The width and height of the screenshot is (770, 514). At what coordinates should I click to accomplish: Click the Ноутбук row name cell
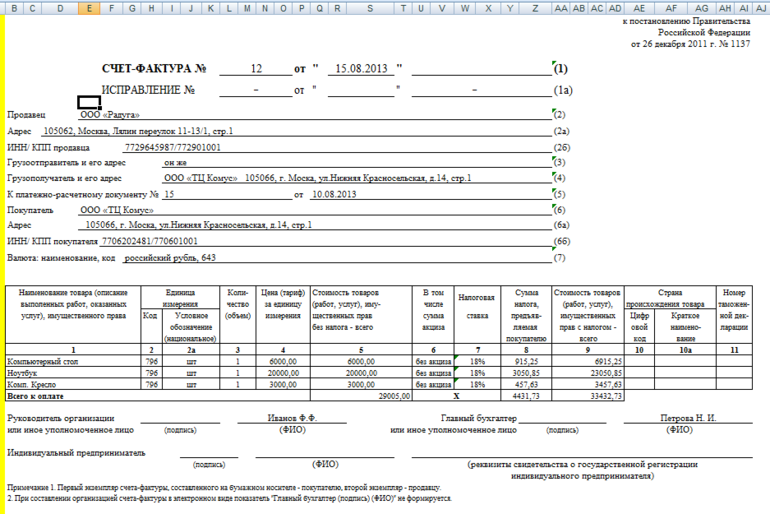point(71,372)
